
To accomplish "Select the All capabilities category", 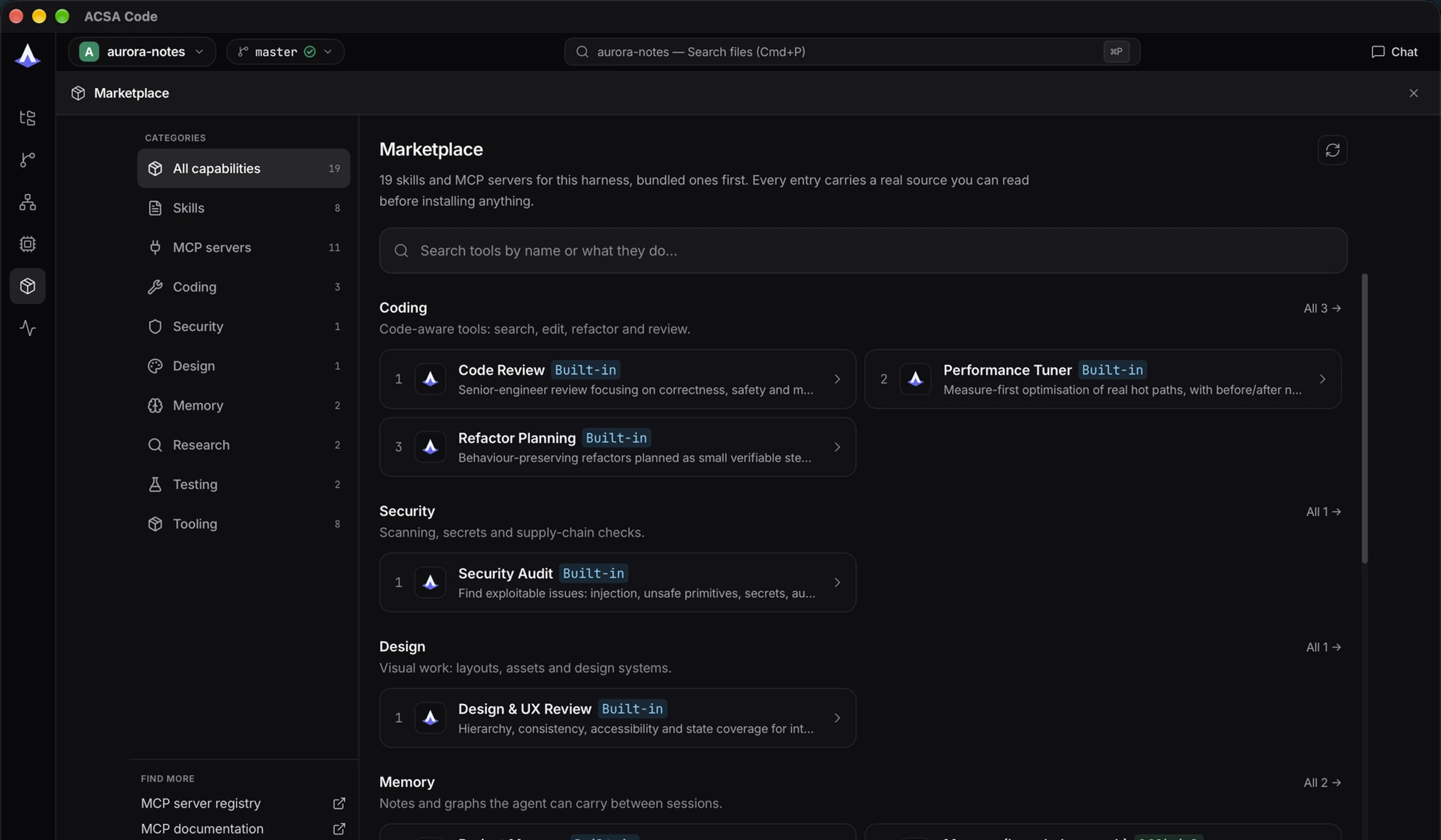I will click(244, 168).
